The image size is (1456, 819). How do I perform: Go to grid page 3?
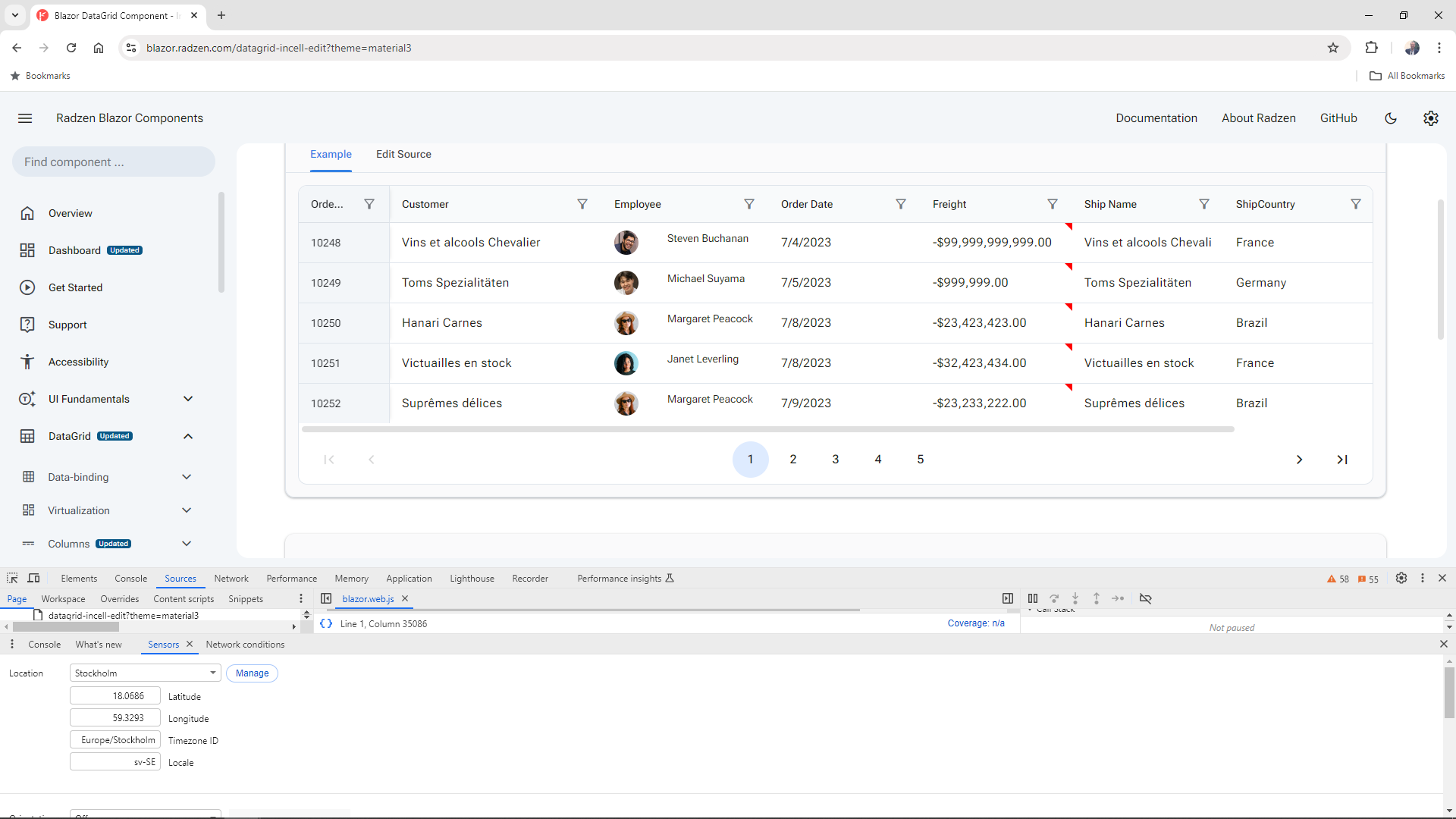836,460
